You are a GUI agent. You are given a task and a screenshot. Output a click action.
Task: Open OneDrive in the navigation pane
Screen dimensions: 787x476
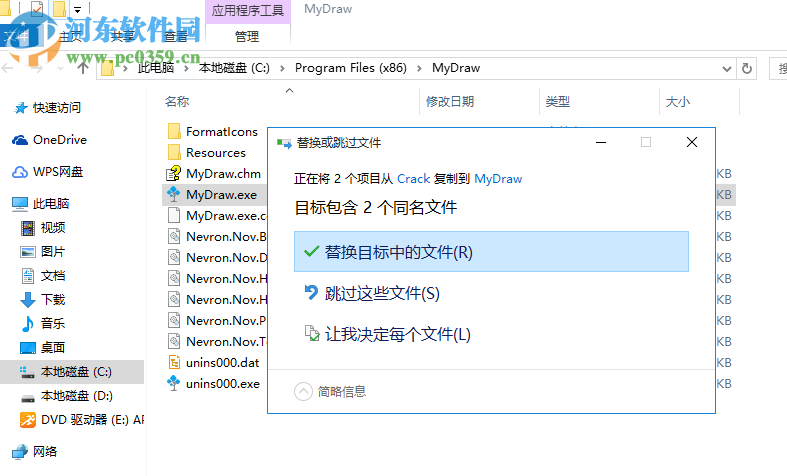(60, 140)
